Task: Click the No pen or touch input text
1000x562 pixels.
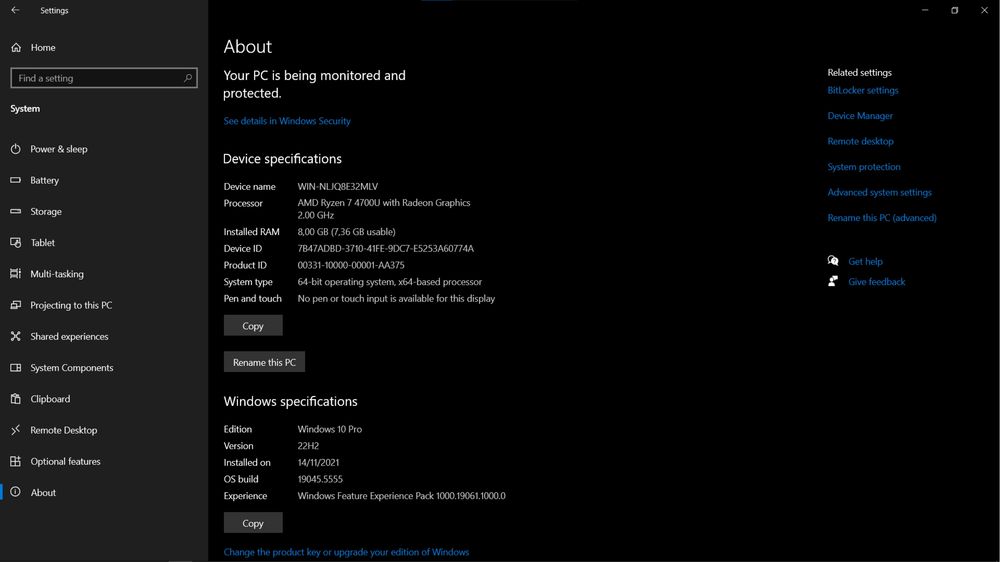Action: 396,298
